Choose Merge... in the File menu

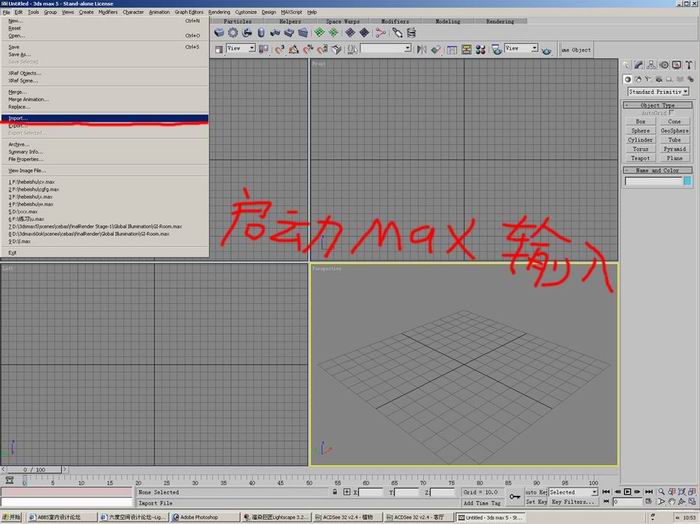point(104,92)
